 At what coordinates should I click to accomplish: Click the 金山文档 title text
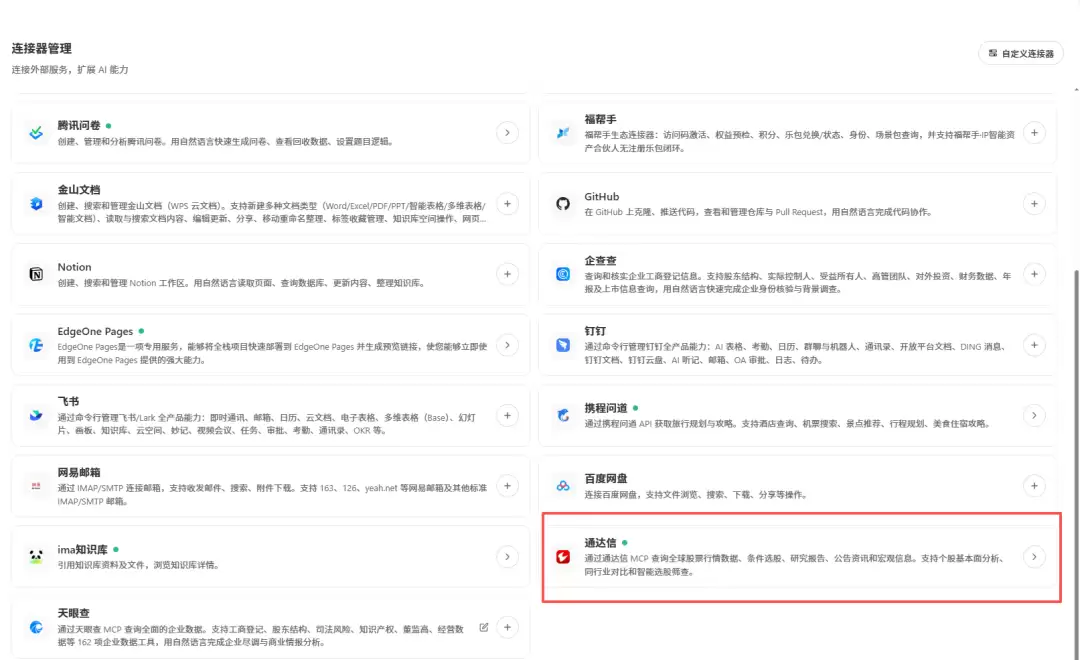79,189
